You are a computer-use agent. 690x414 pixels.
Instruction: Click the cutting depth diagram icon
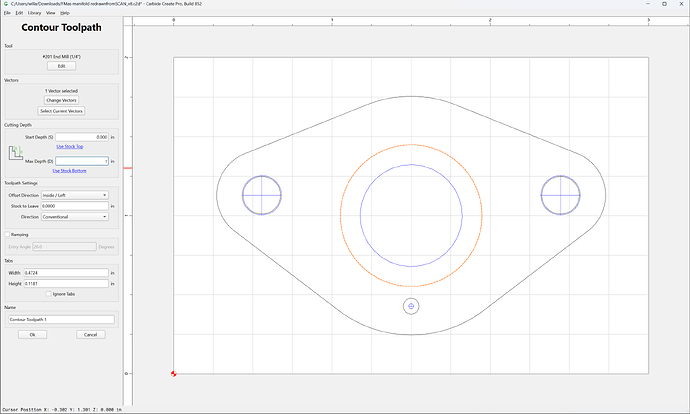coord(16,153)
